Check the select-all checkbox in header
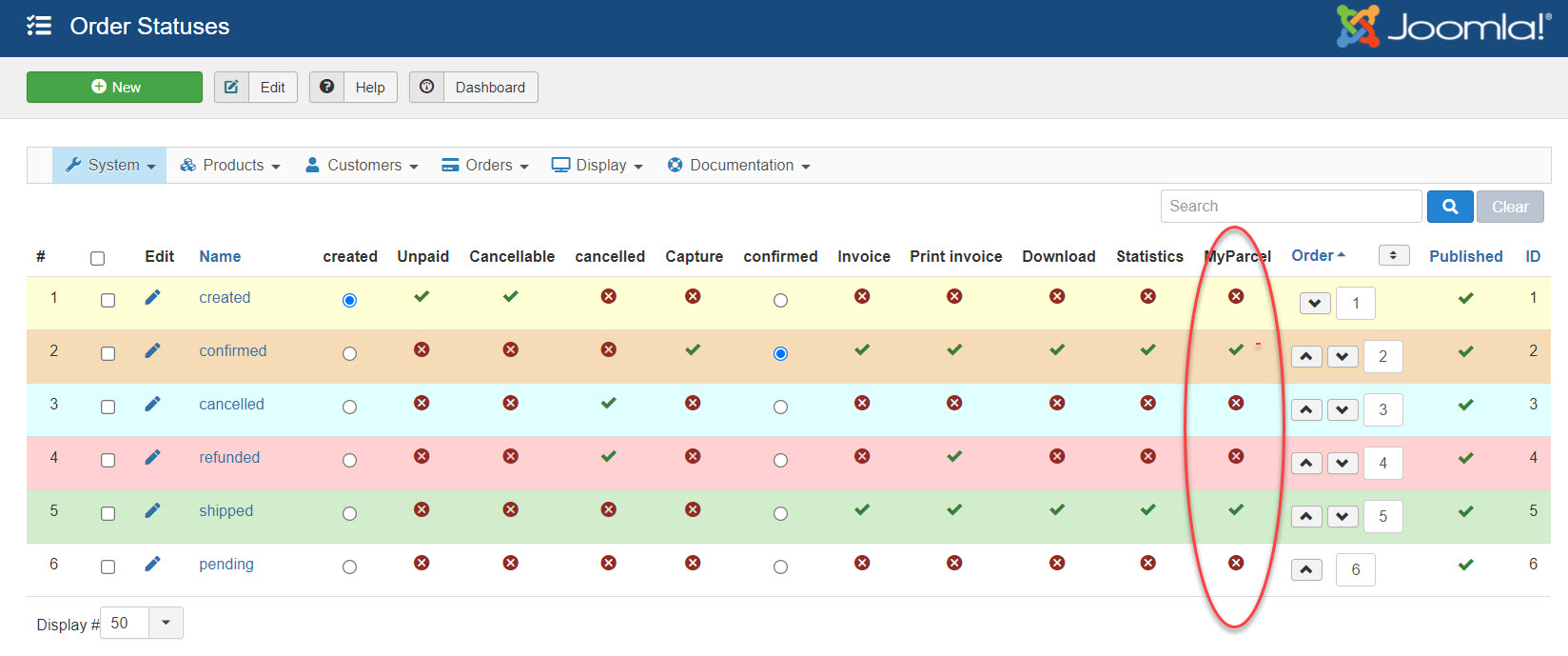This screenshot has height=656, width=1568. coord(97,258)
